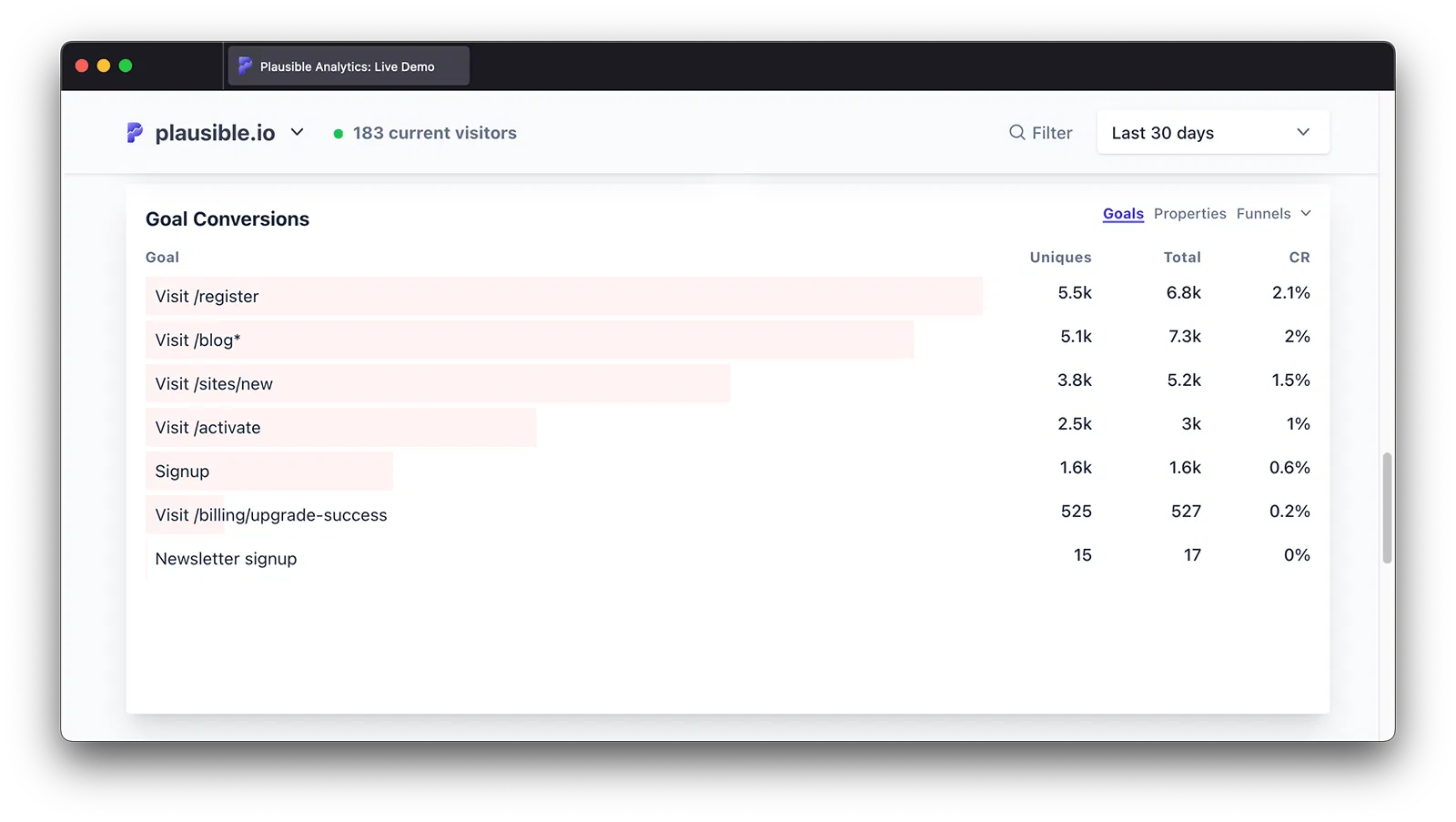Expand the Funnels dropdown menu

coord(1273,214)
